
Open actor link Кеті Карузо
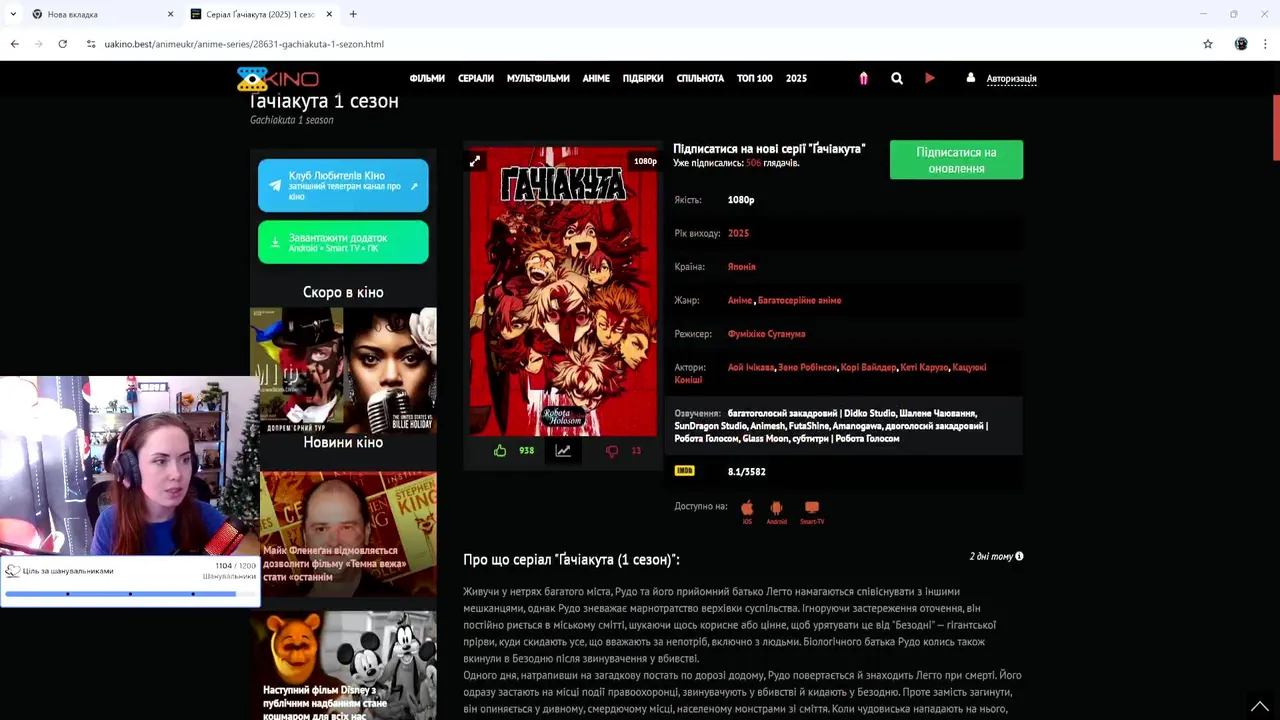[924, 367]
